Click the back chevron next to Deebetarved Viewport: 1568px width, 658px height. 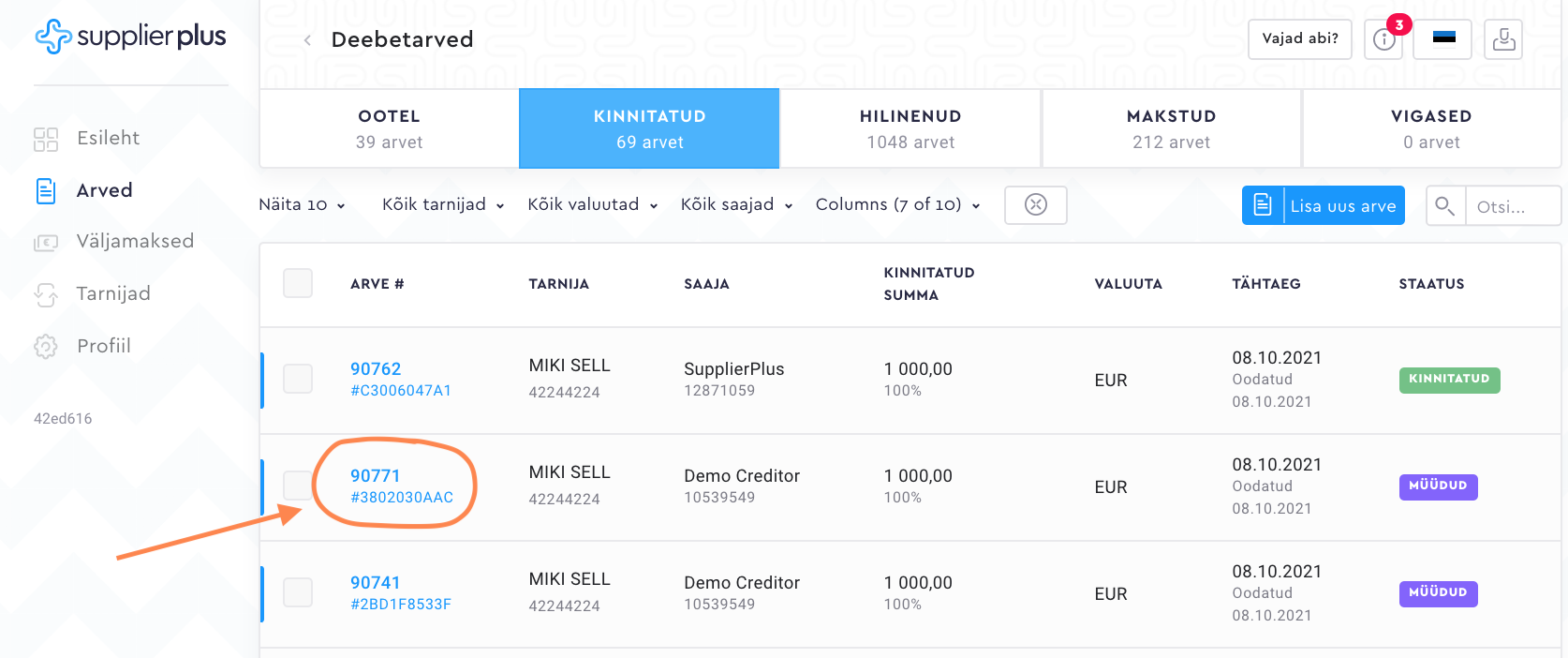[307, 39]
